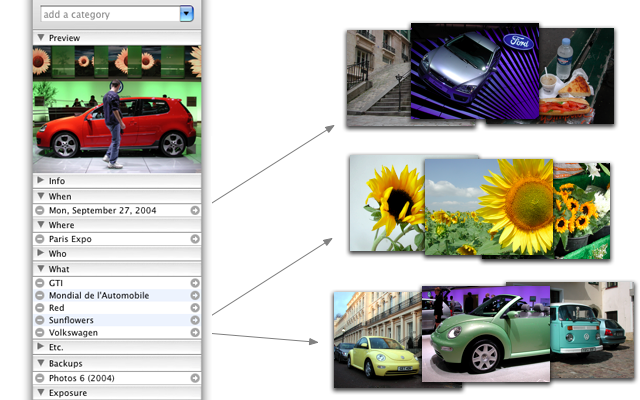640x400 pixels.
Task: Click the arrow icon for Mondial de l'Automobile
Action: pyautogui.click(x=196, y=295)
